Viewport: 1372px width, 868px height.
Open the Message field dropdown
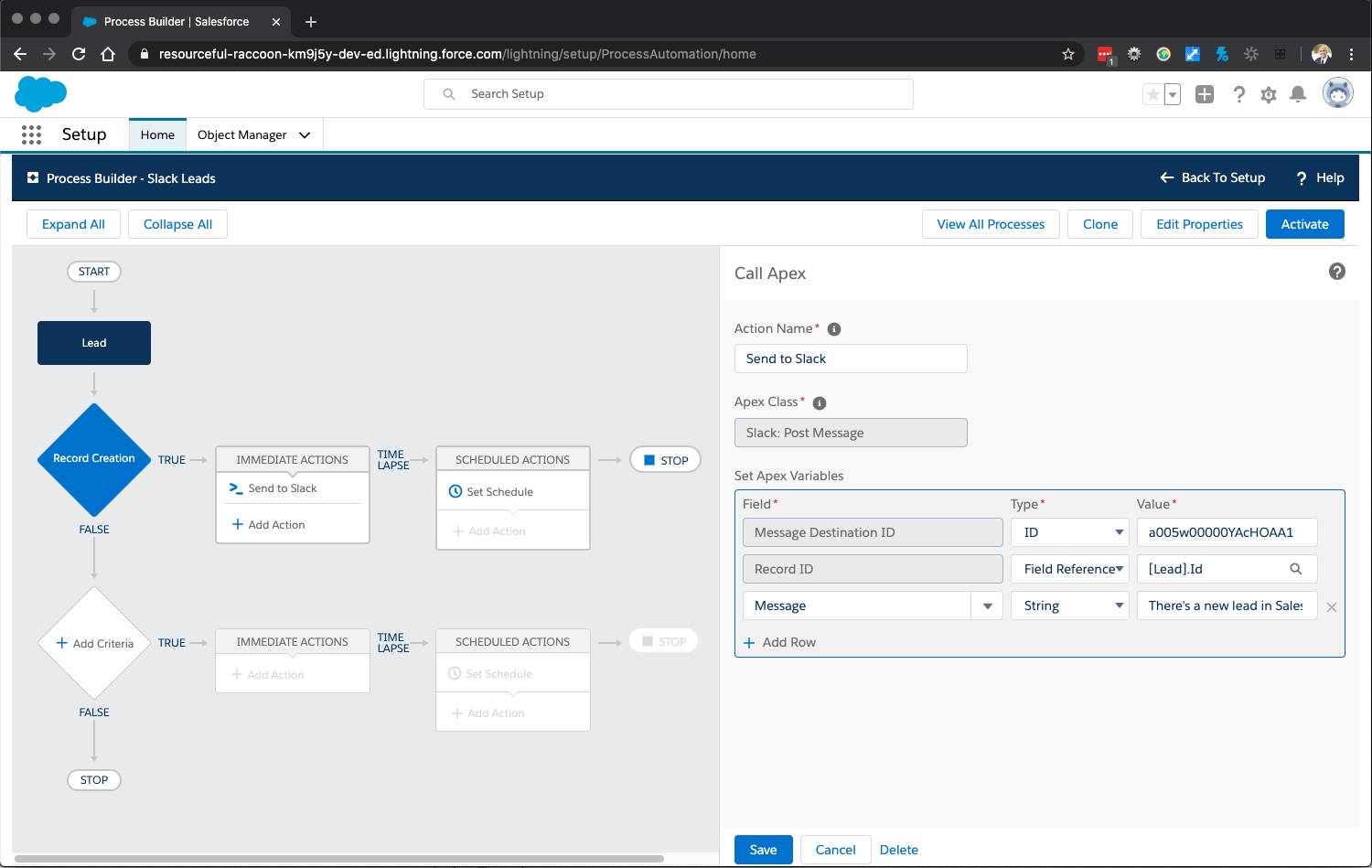pyautogui.click(x=987, y=605)
